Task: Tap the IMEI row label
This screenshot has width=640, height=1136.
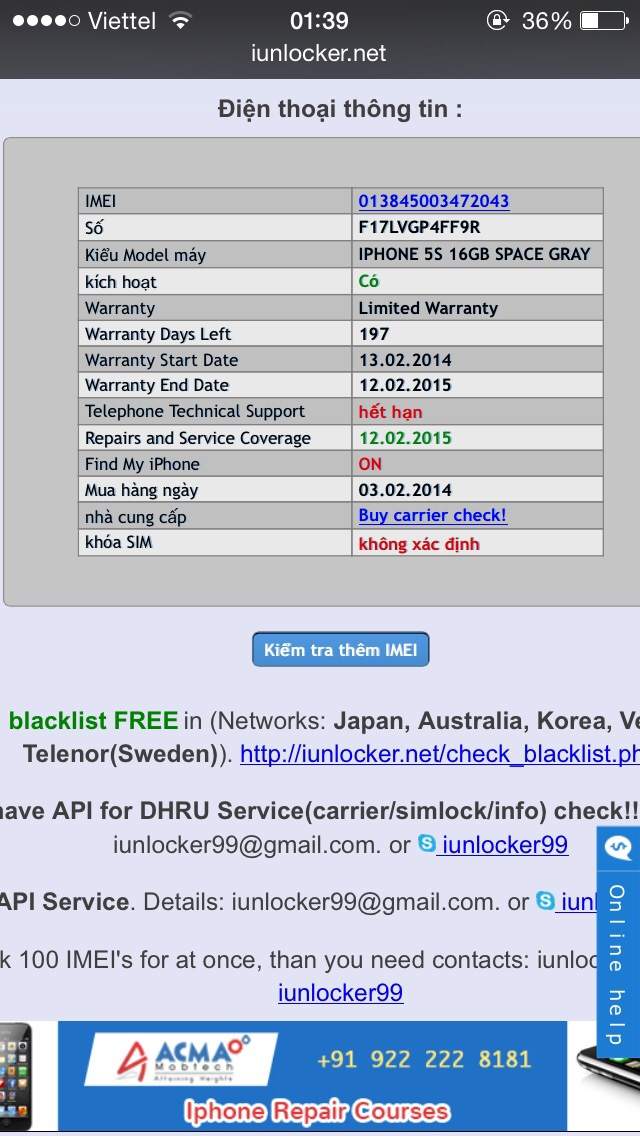Action: point(100,201)
